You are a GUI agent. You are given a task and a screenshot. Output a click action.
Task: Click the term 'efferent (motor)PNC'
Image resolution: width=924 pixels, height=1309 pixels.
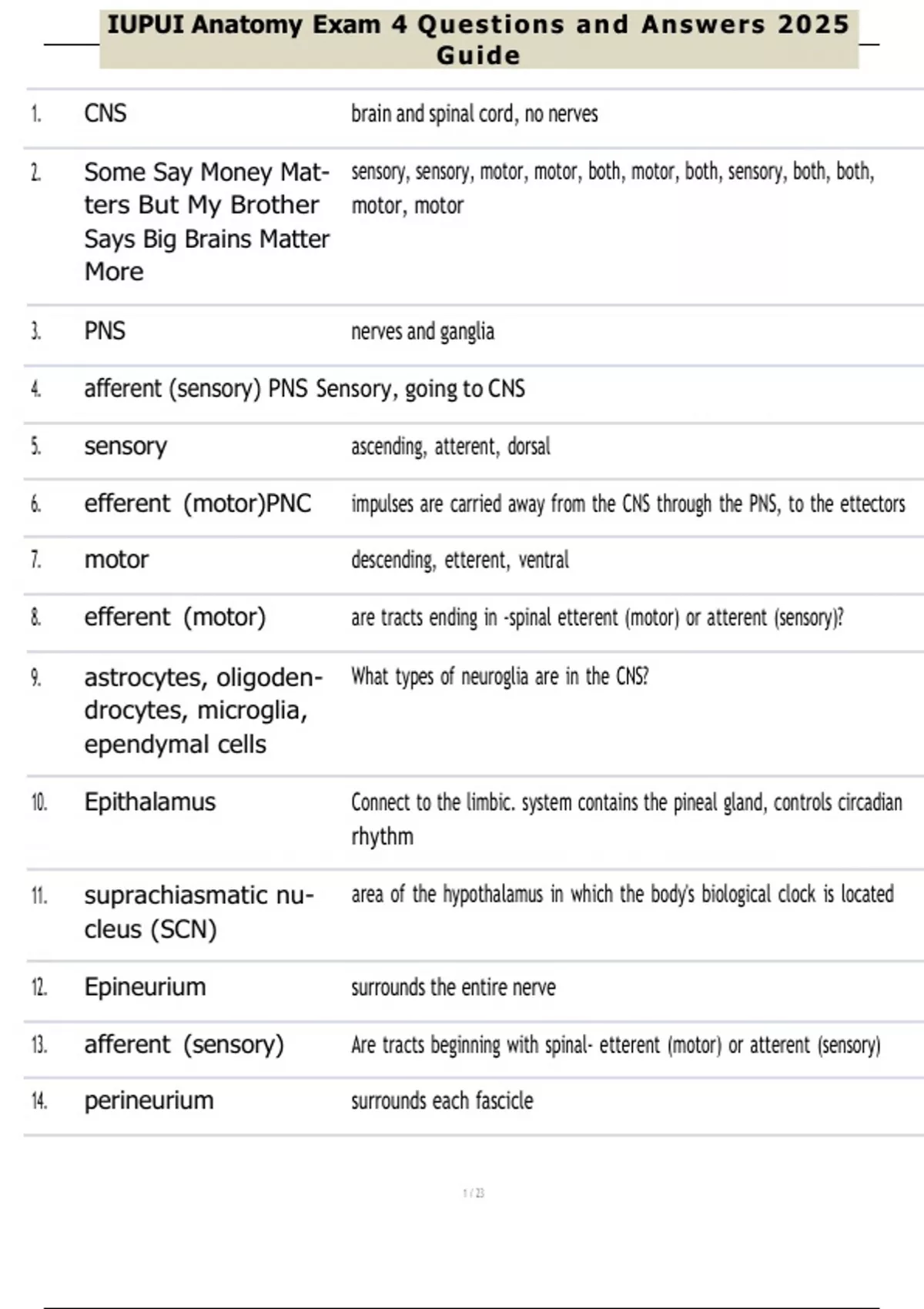click(x=198, y=504)
